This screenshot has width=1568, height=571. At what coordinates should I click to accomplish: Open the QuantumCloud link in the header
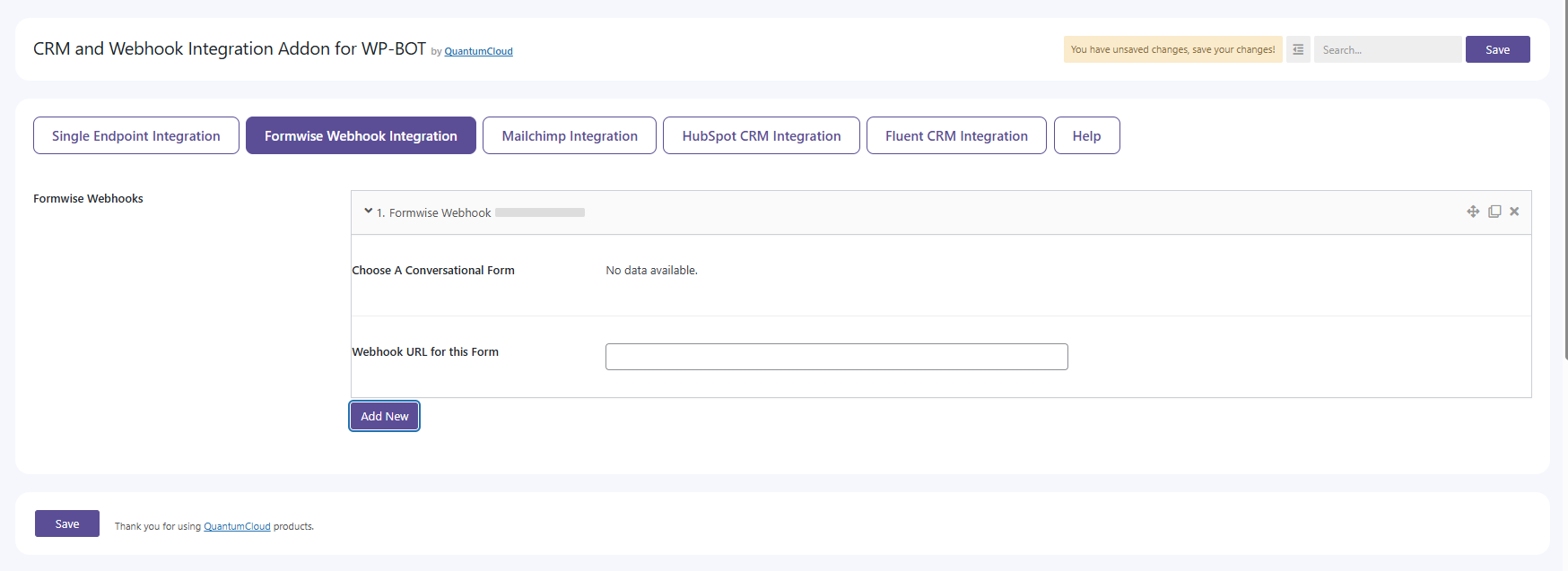(478, 51)
